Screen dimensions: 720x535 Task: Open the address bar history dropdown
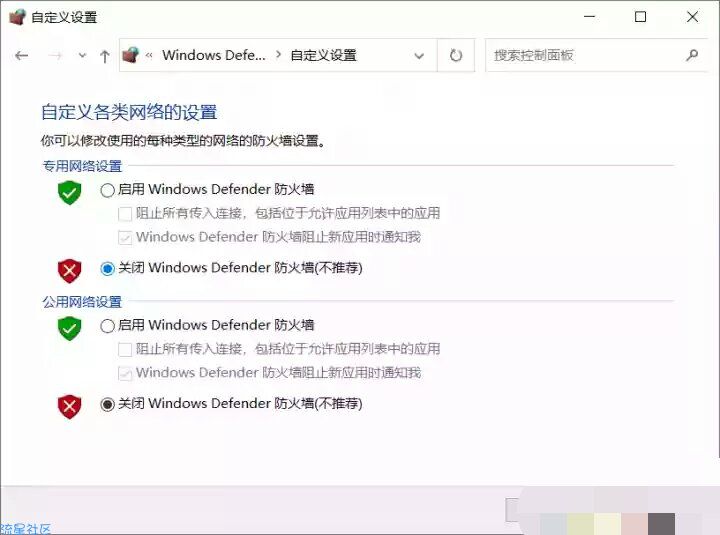tap(419, 56)
